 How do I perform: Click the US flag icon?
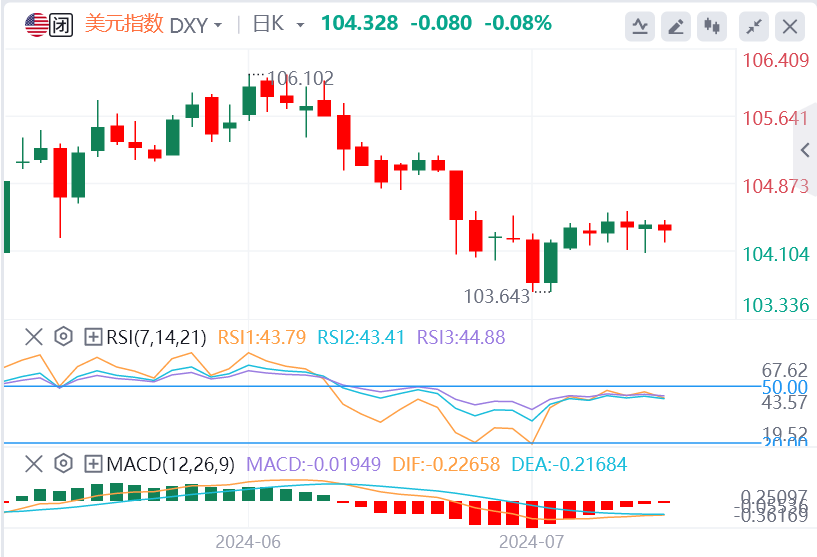coord(36,25)
